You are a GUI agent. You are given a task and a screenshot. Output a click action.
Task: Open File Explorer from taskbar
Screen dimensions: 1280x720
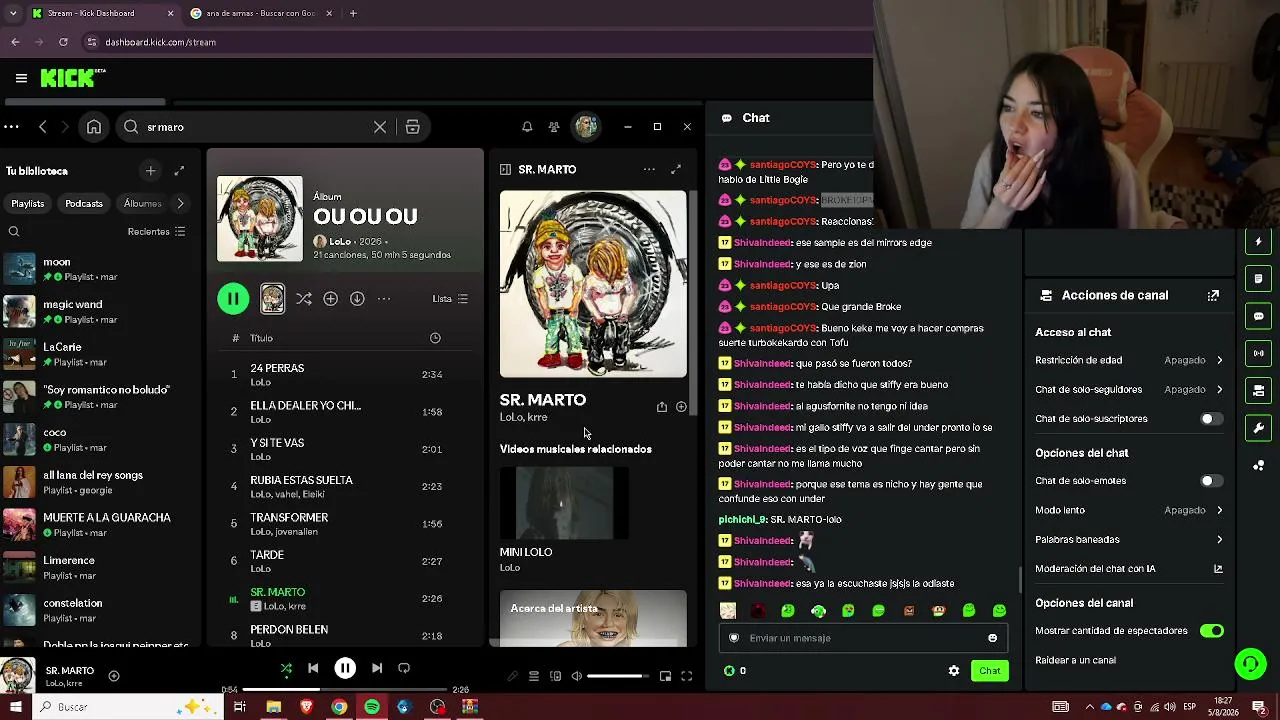pos(273,707)
